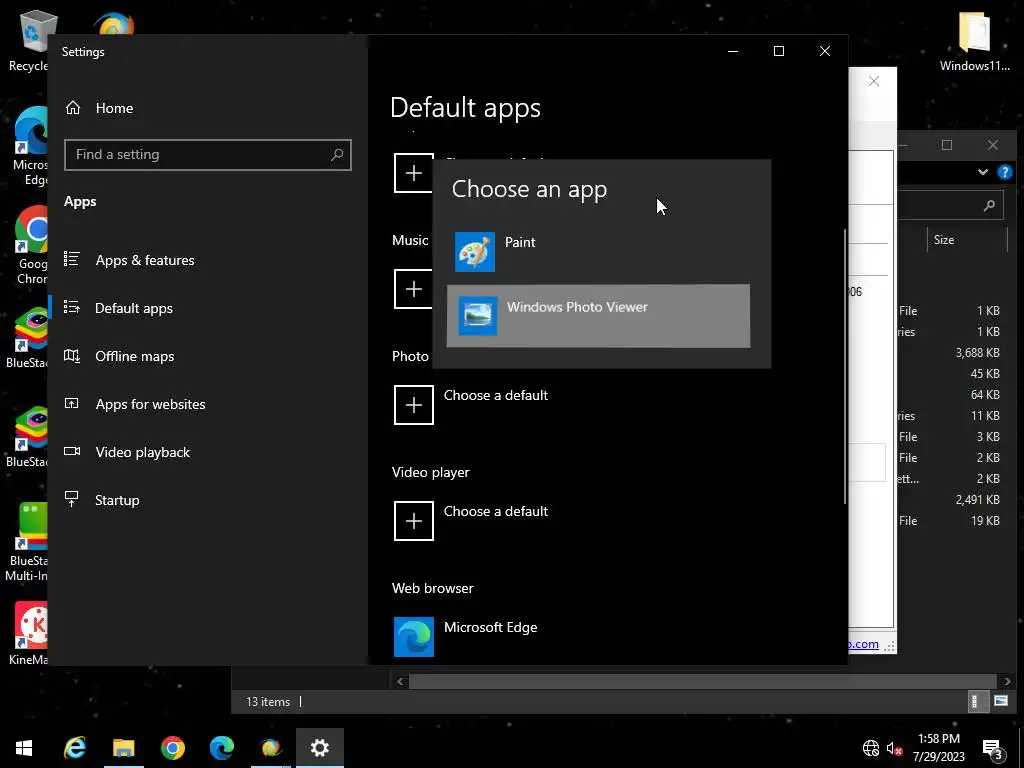
Task: Click Help icon in File Explorer window
Action: click(1004, 172)
